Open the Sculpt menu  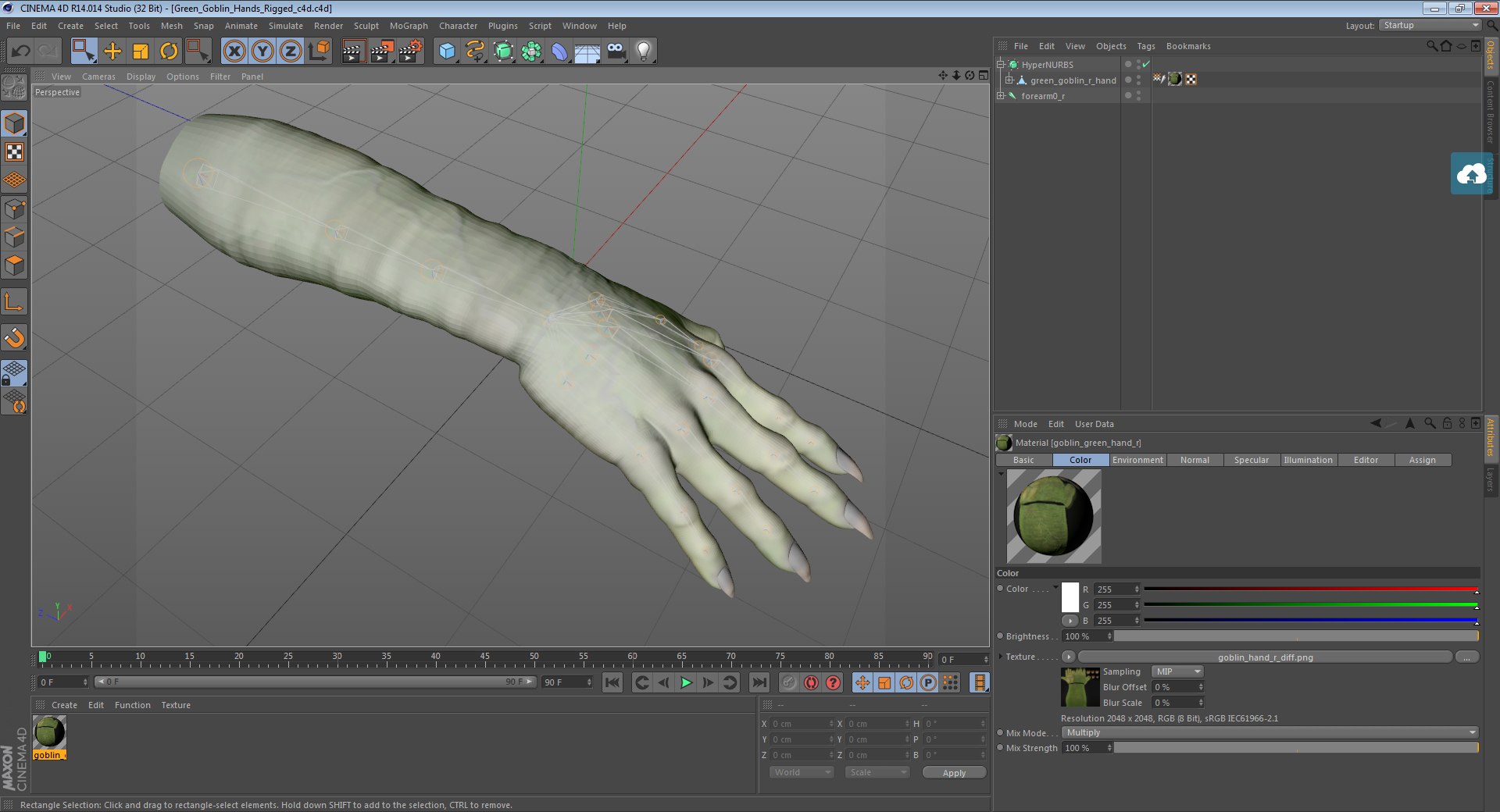pyautogui.click(x=366, y=26)
